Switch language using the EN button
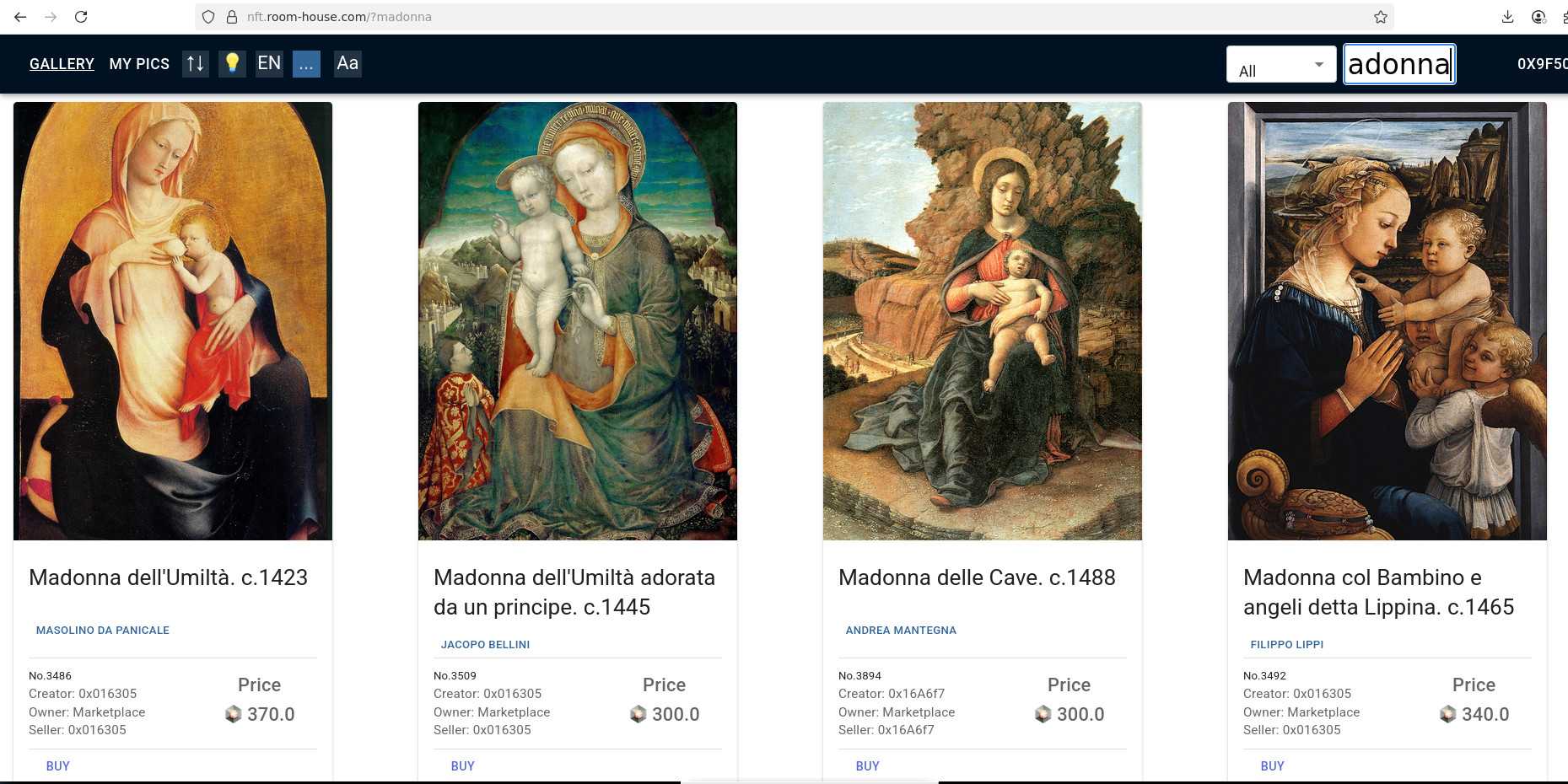Viewport: 1568px width, 784px height. (269, 63)
